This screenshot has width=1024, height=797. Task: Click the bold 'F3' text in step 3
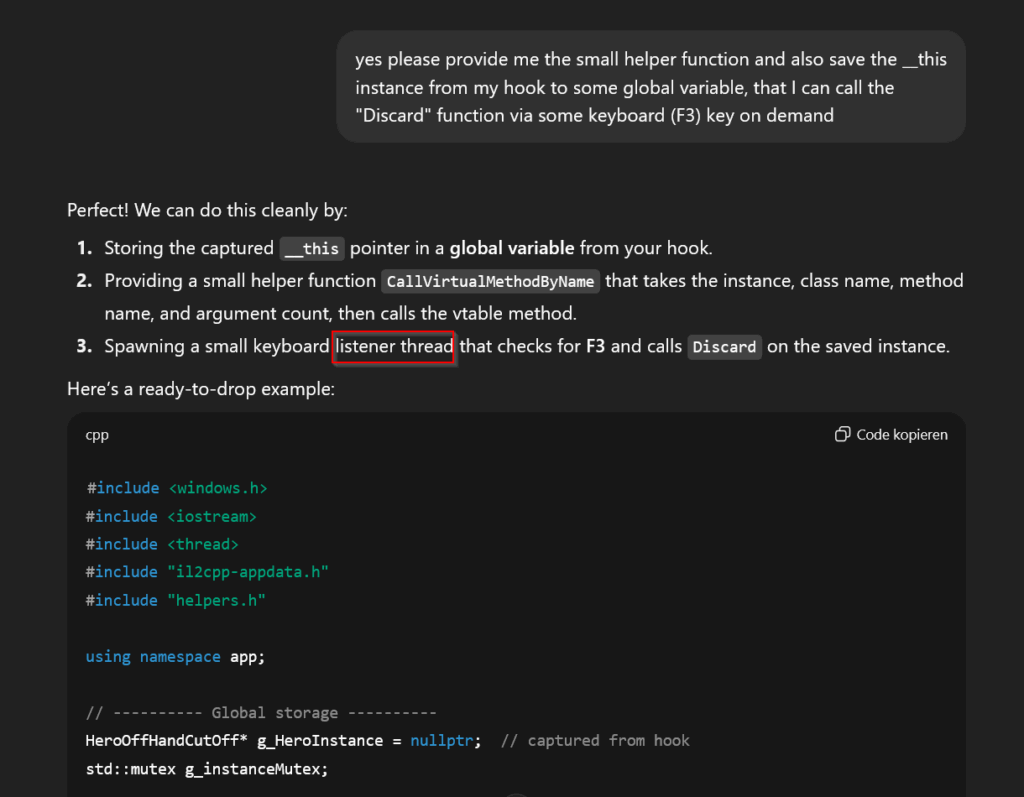coord(595,347)
